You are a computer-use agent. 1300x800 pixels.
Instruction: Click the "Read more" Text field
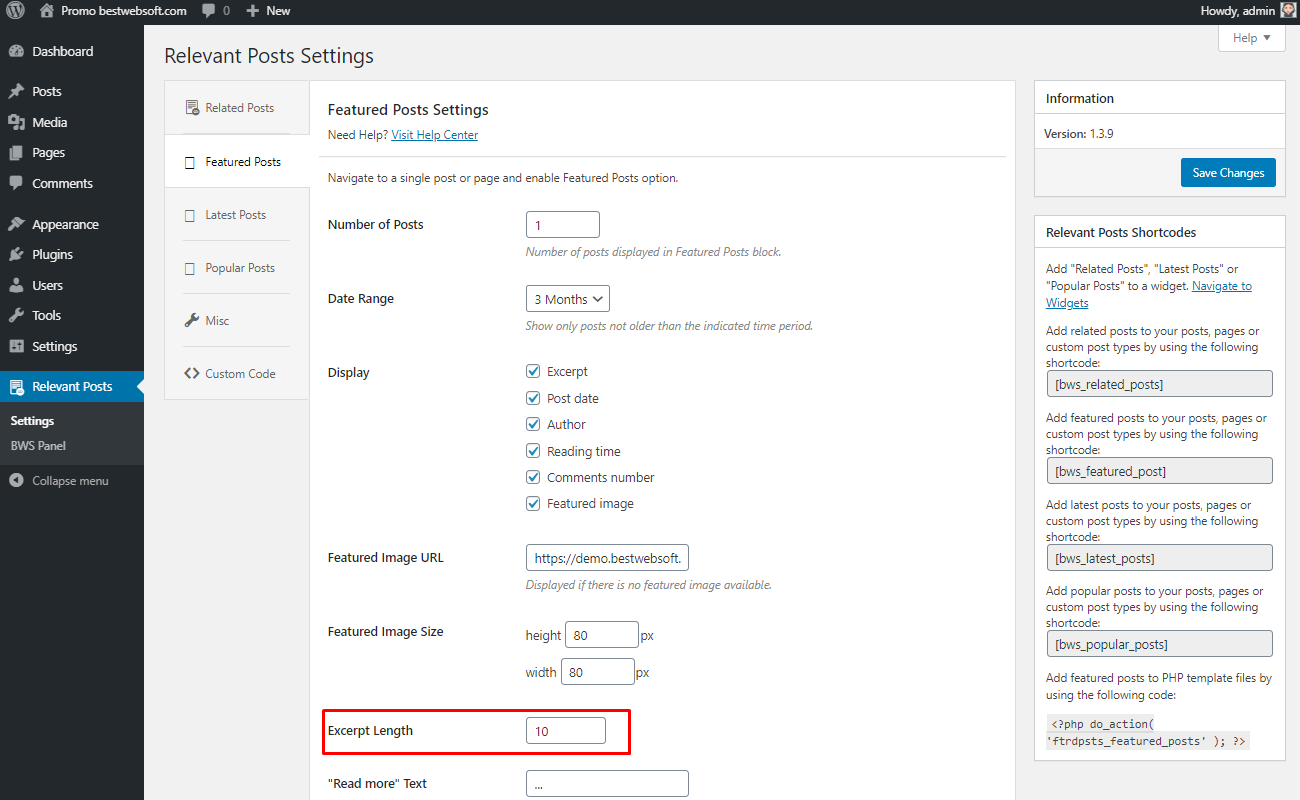click(607, 784)
